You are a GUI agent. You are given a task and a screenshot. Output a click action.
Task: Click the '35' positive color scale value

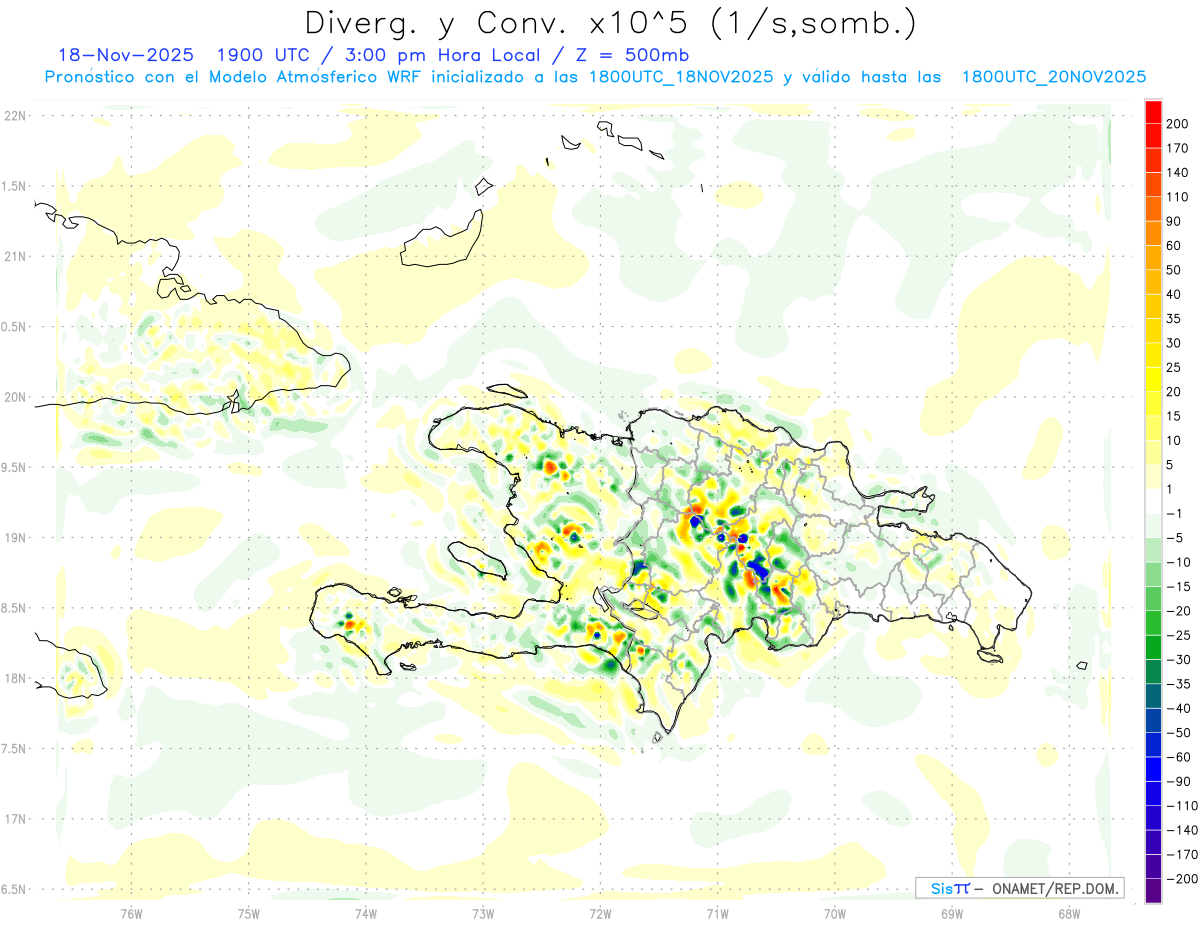pyautogui.click(x=1174, y=318)
